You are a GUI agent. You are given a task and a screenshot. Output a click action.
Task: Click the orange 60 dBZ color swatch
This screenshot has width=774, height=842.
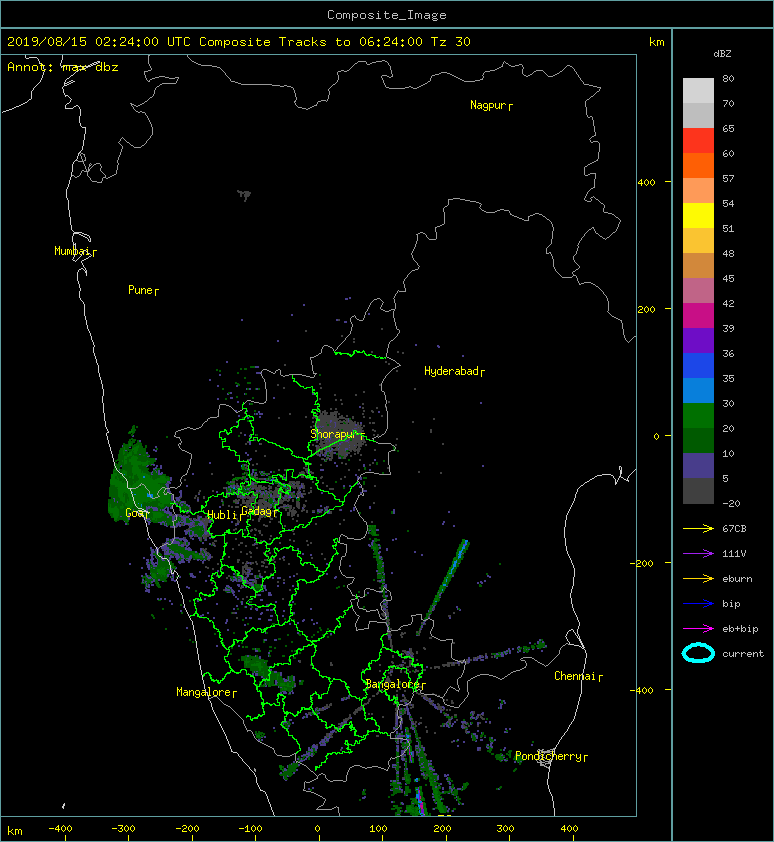coord(698,165)
